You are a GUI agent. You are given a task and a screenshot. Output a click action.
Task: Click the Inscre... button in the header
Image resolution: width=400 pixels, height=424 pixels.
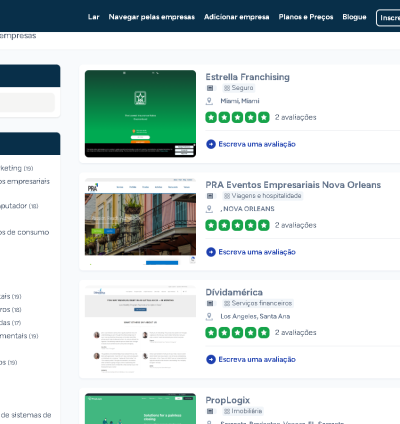point(388,18)
